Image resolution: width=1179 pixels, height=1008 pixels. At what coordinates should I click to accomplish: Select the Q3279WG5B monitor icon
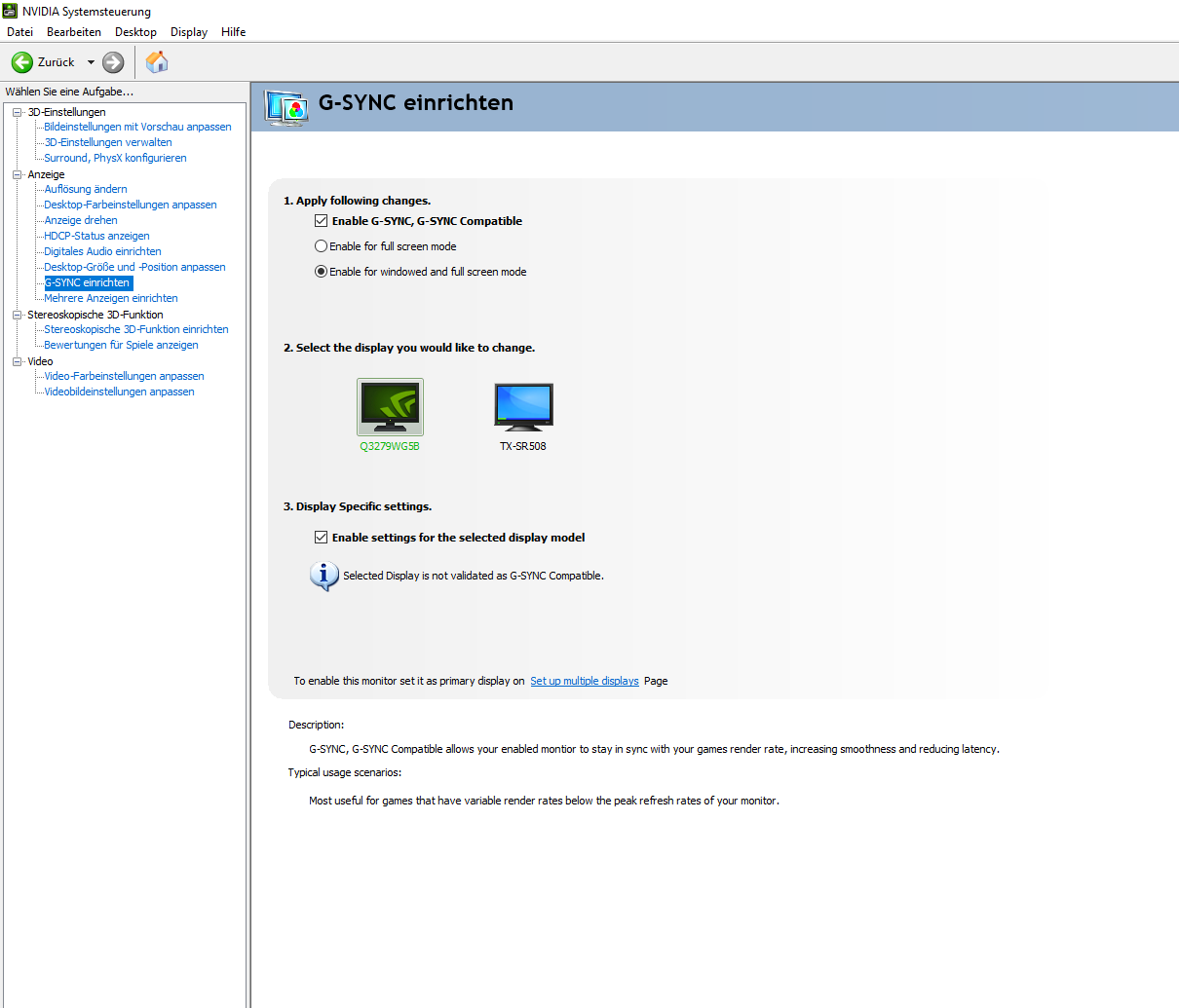click(390, 406)
